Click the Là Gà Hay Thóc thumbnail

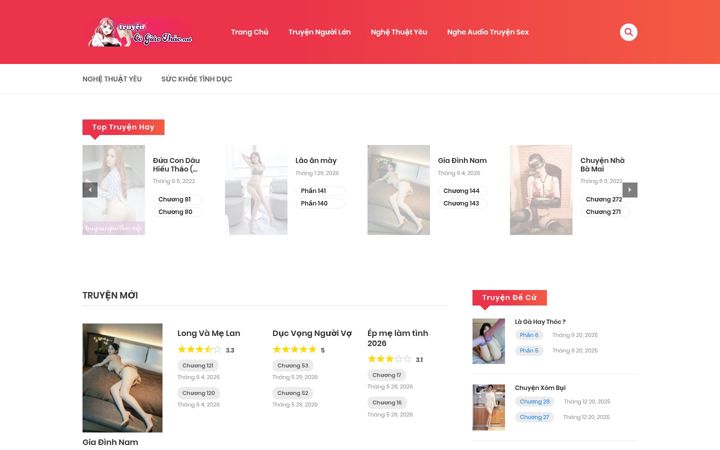[489, 341]
